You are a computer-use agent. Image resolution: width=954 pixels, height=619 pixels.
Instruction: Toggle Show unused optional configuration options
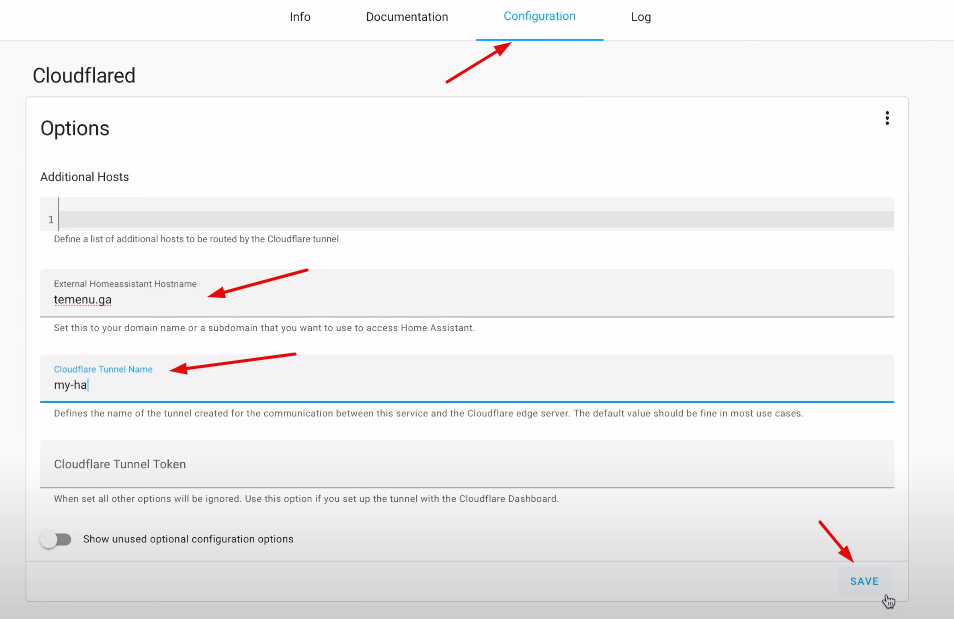click(56, 539)
